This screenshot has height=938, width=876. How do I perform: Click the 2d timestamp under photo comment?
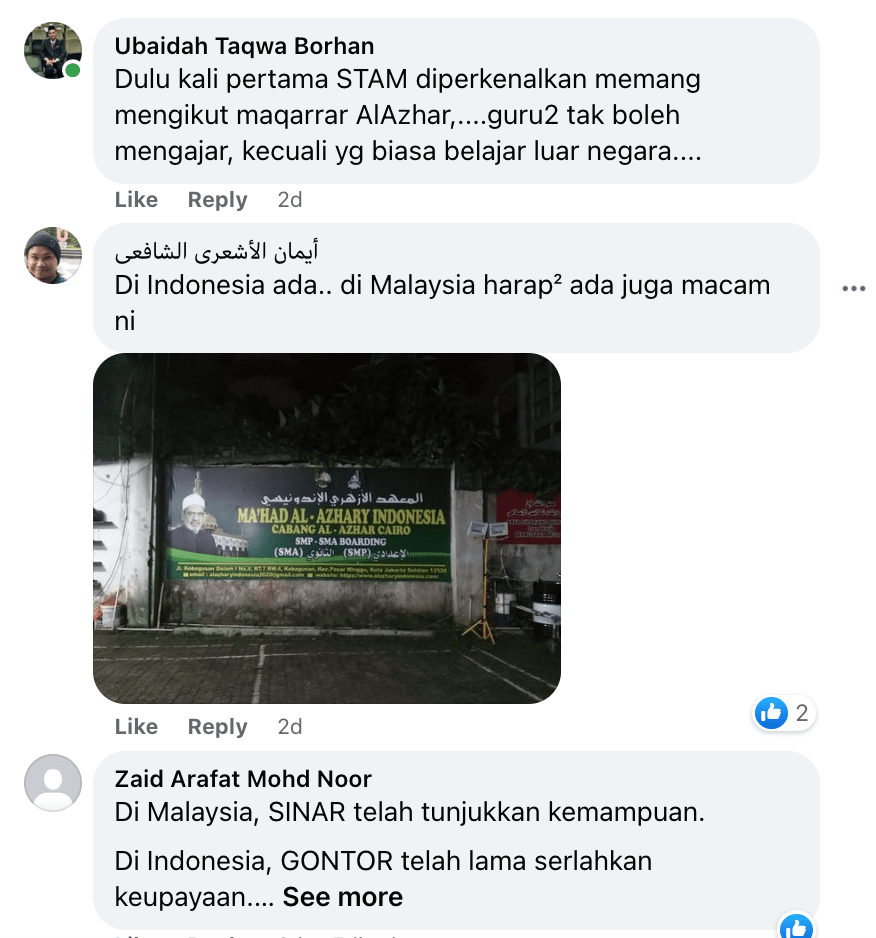coord(290,726)
